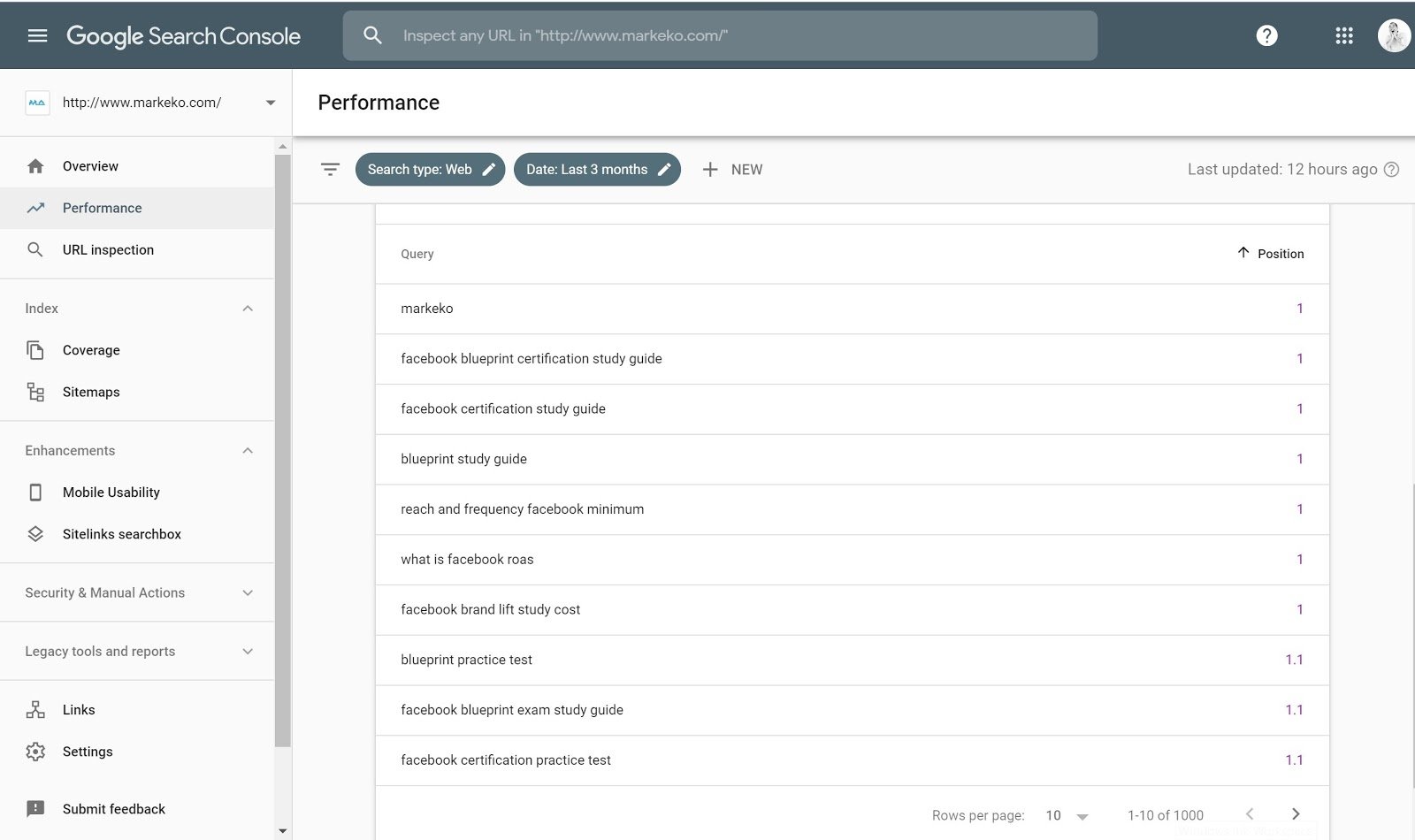Click pencil icon on Search type chip
The width and height of the screenshot is (1415, 840).
tap(489, 170)
